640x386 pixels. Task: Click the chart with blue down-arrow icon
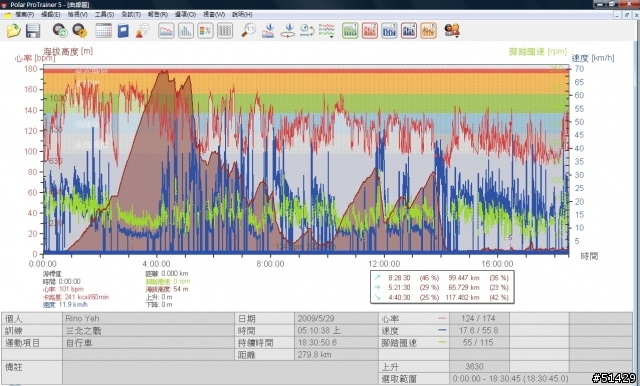268,31
